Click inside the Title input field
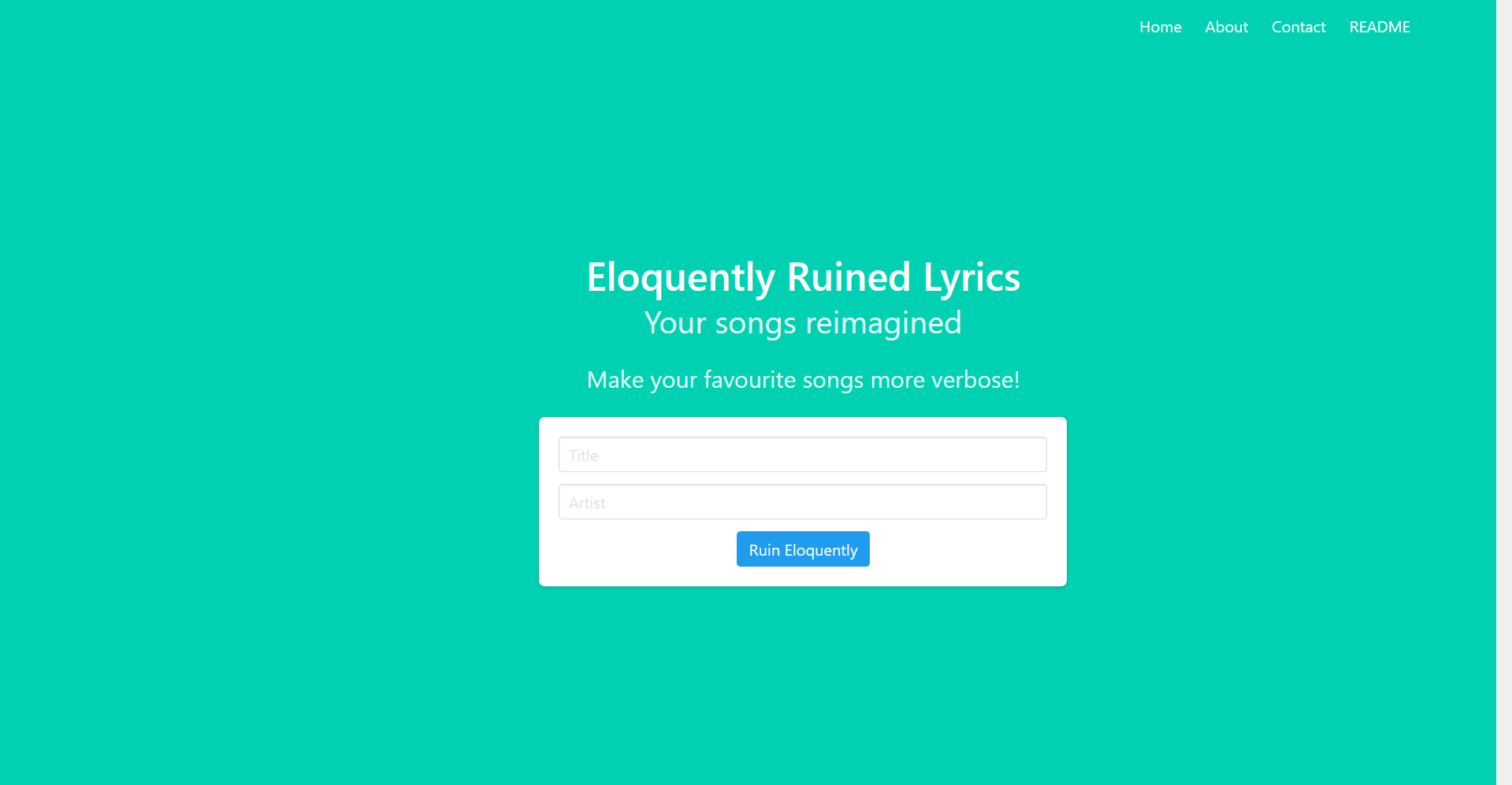The height and width of the screenshot is (785, 1512). 802,454
